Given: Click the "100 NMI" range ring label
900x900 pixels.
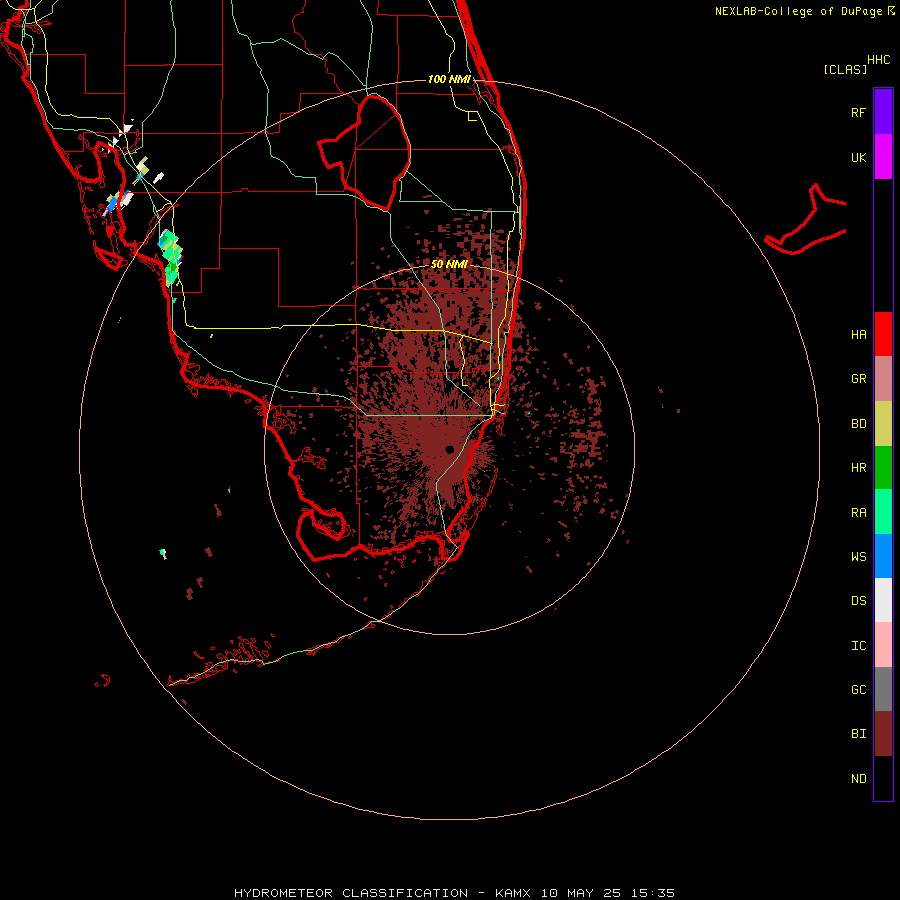Looking at the screenshot, I should pos(449,79).
